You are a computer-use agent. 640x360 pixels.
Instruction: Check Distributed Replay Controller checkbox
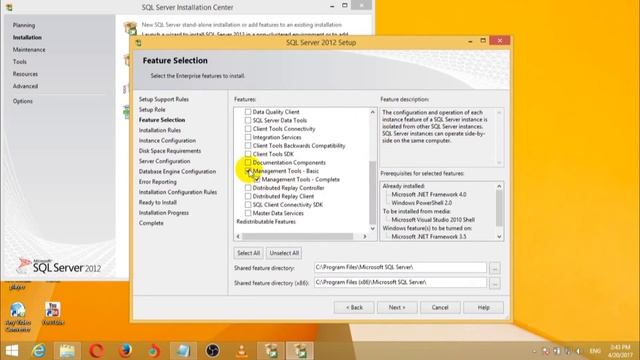[248, 188]
